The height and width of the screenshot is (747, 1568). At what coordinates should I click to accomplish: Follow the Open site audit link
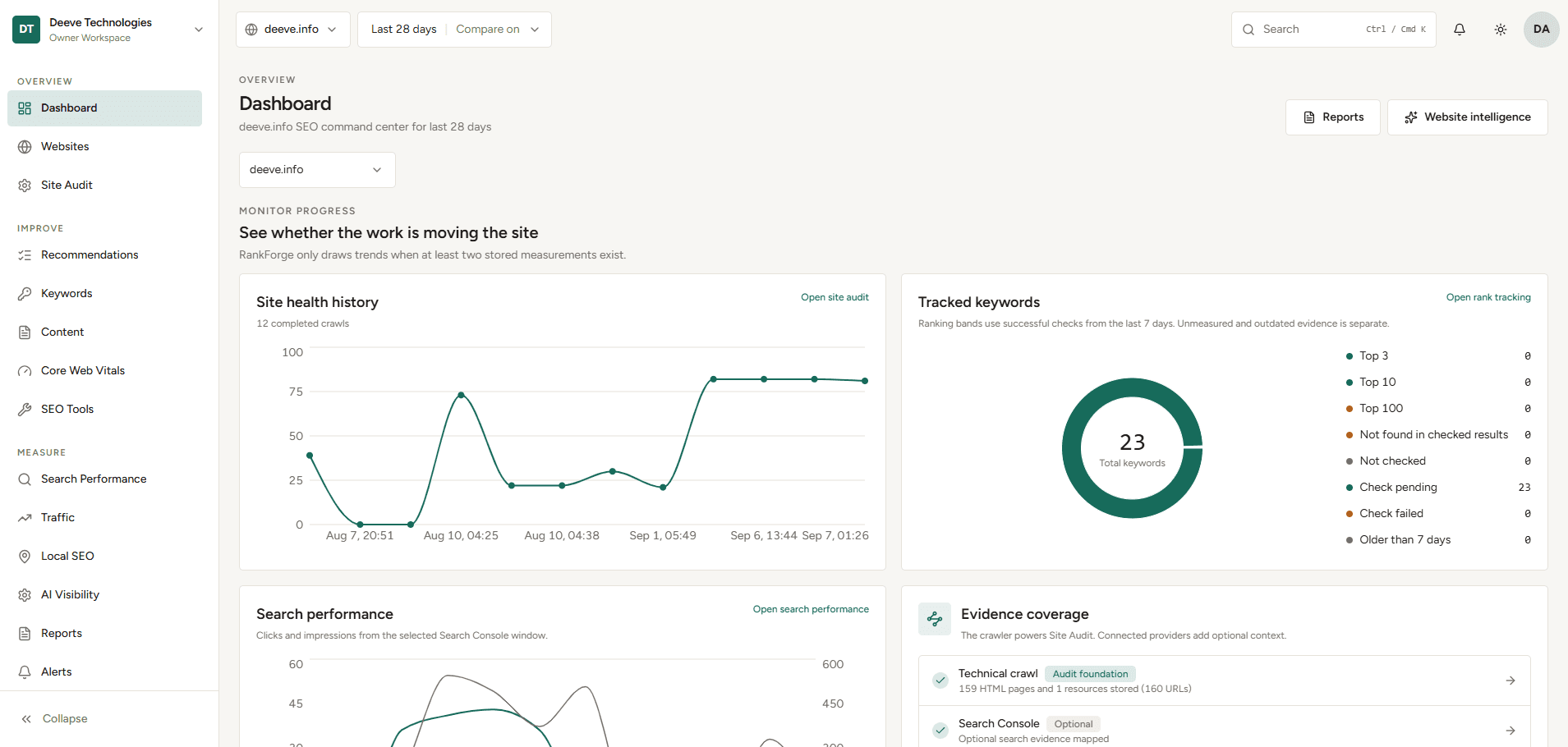(x=835, y=297)
